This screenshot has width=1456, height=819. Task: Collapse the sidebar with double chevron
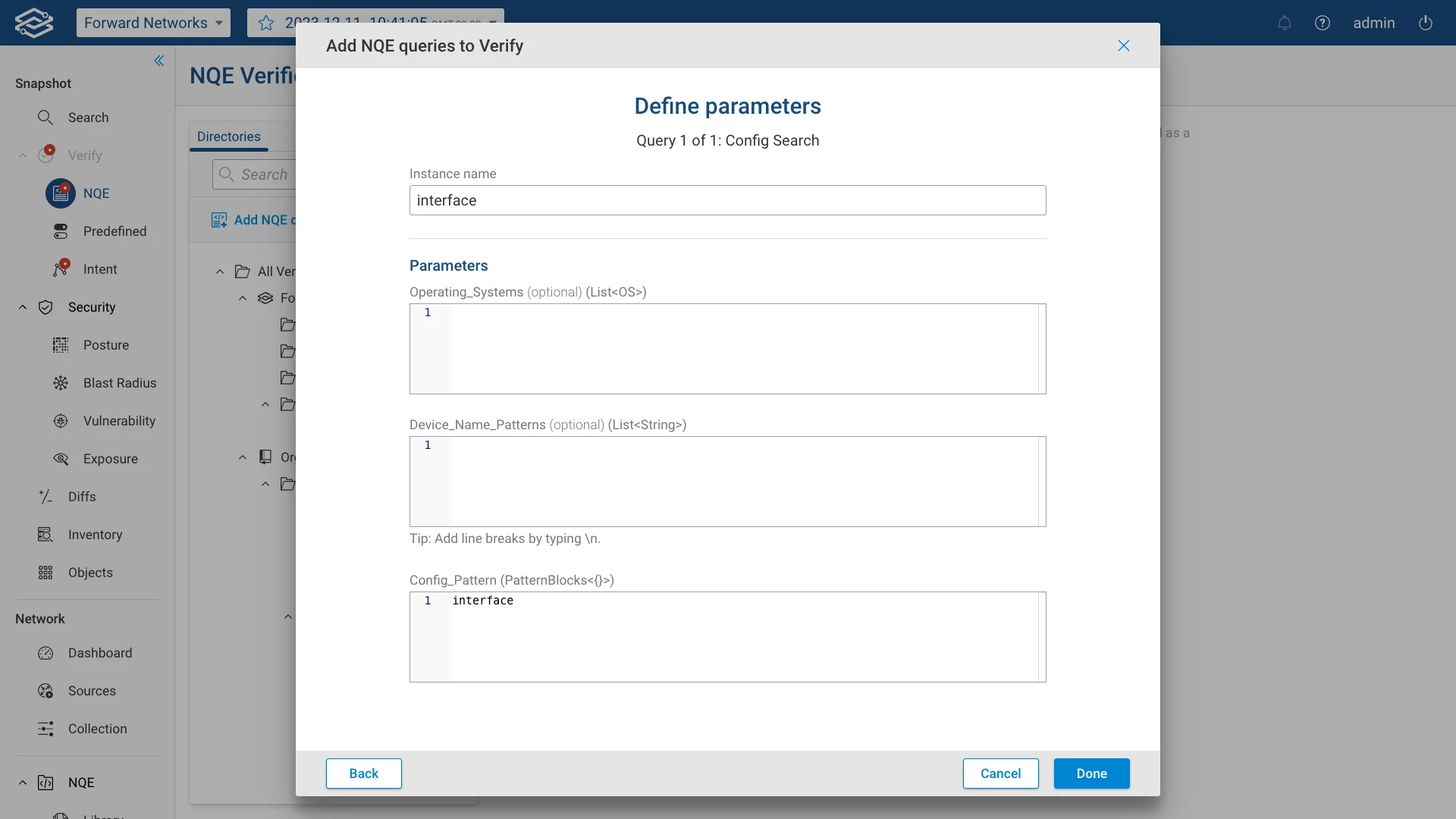(158, 61)
